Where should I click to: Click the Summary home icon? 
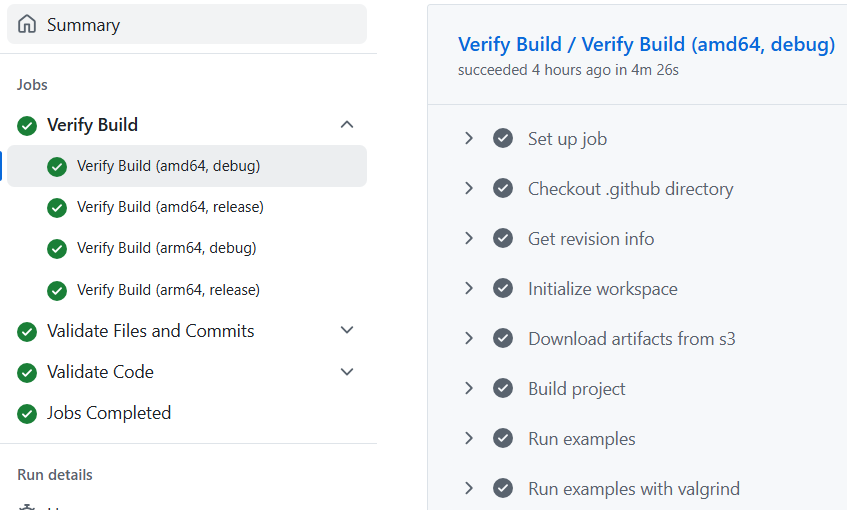(27, 25)
